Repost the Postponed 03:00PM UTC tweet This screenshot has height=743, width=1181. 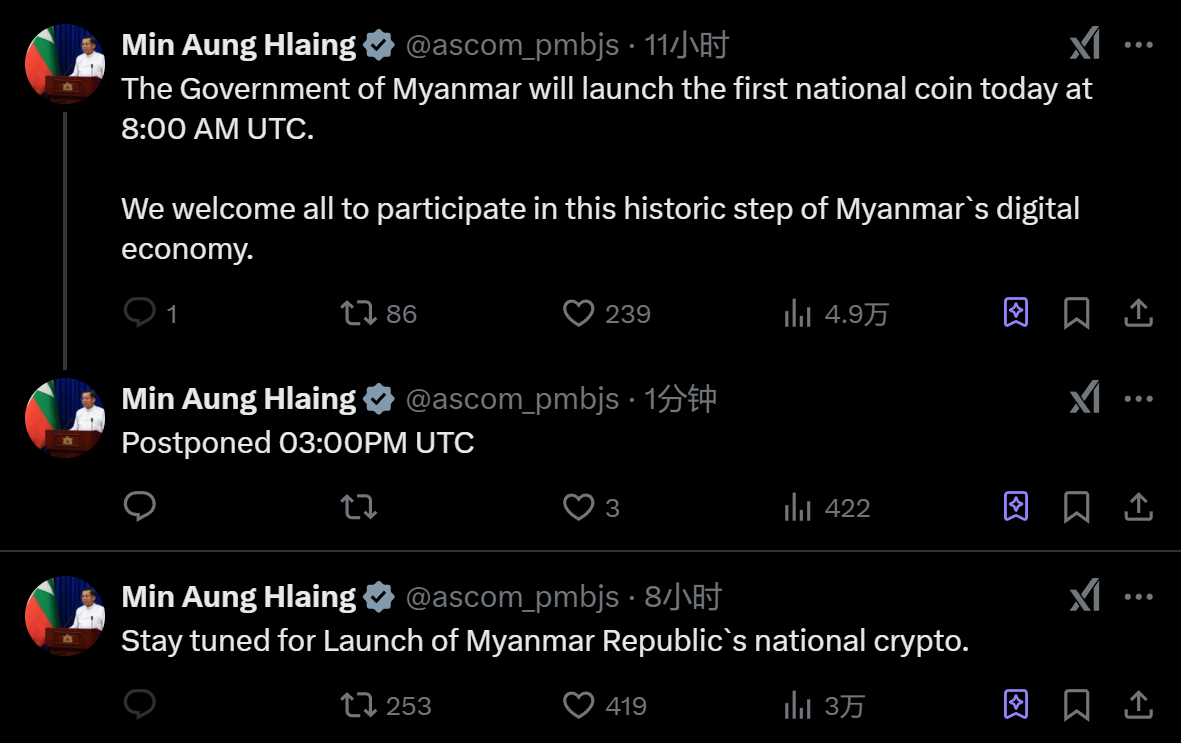pos(359,508)
